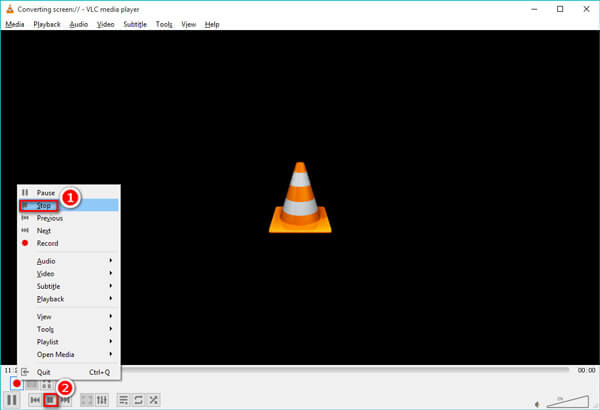Toggle loop repeat mode
The height and width of the screenshot is (410, 600).
click(x=139, y=400)
